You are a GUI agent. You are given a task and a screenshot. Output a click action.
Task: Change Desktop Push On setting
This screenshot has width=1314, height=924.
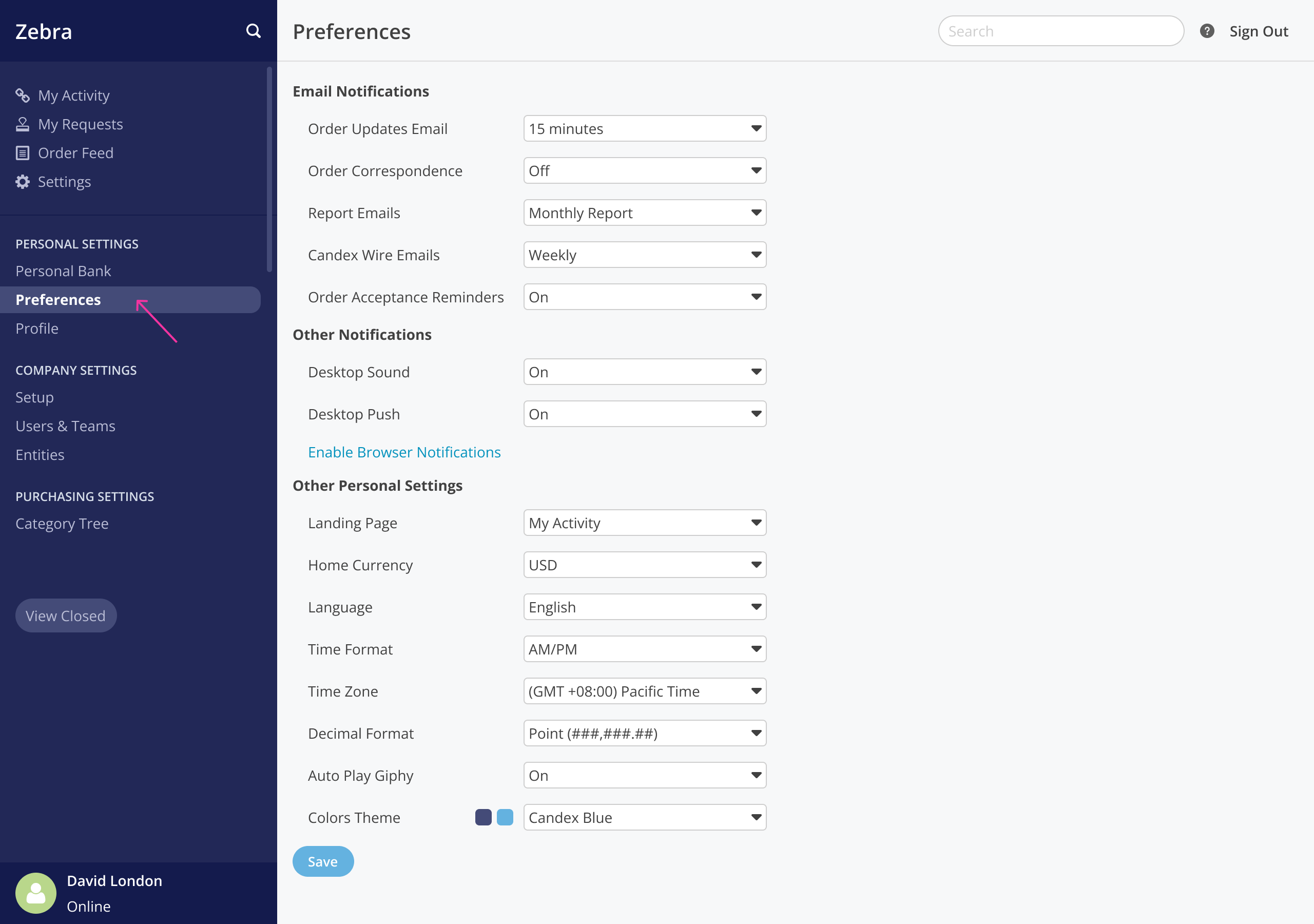[644, 414]
